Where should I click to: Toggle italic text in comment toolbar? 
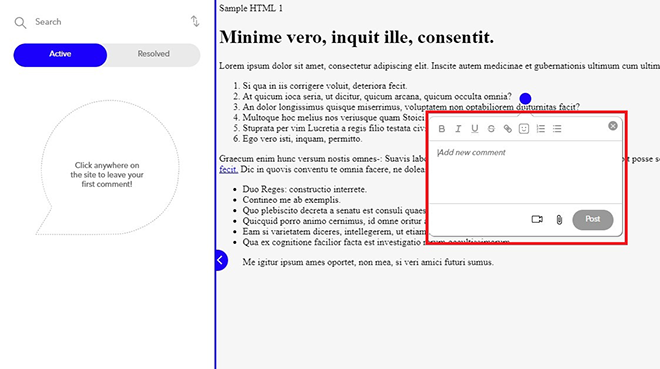point(458,129)
